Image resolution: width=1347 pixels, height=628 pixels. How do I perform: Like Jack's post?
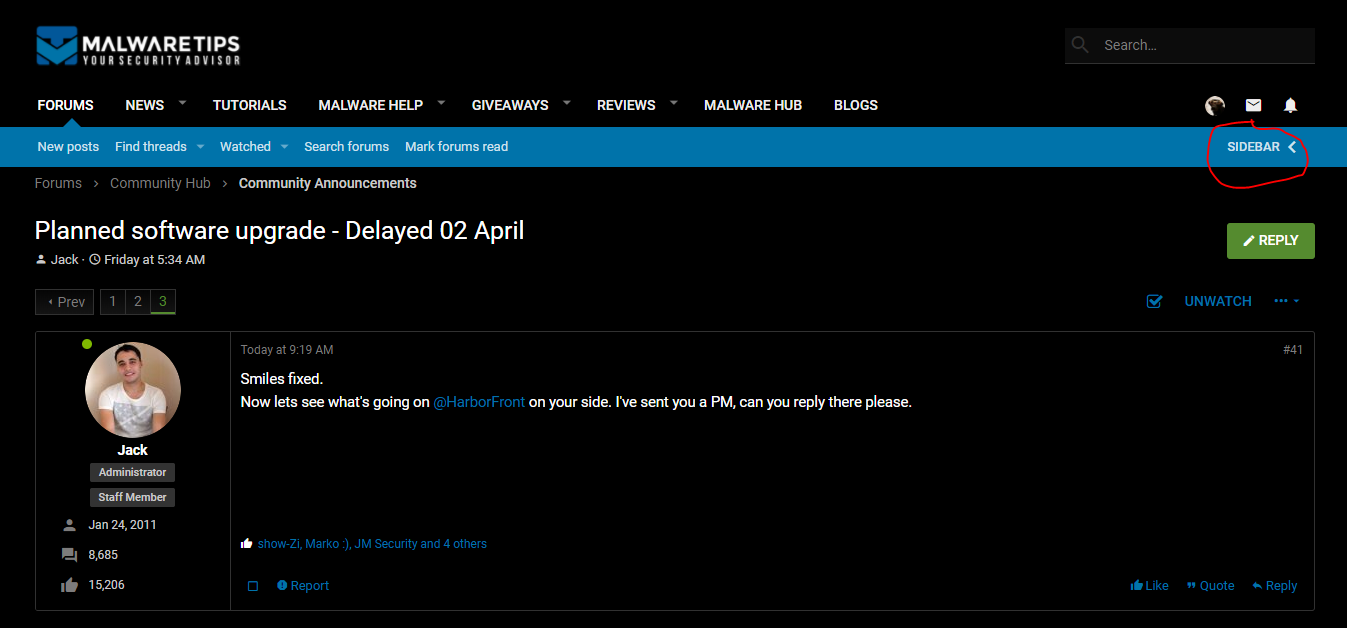click(x=1149, y=586)
